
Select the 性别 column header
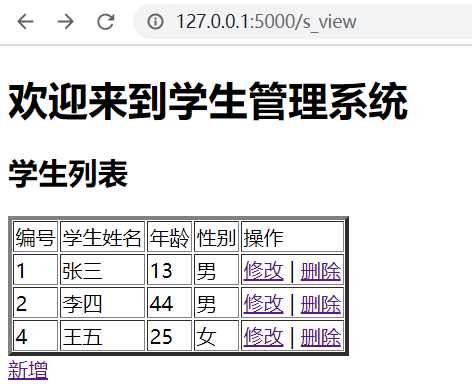(216, 237)
